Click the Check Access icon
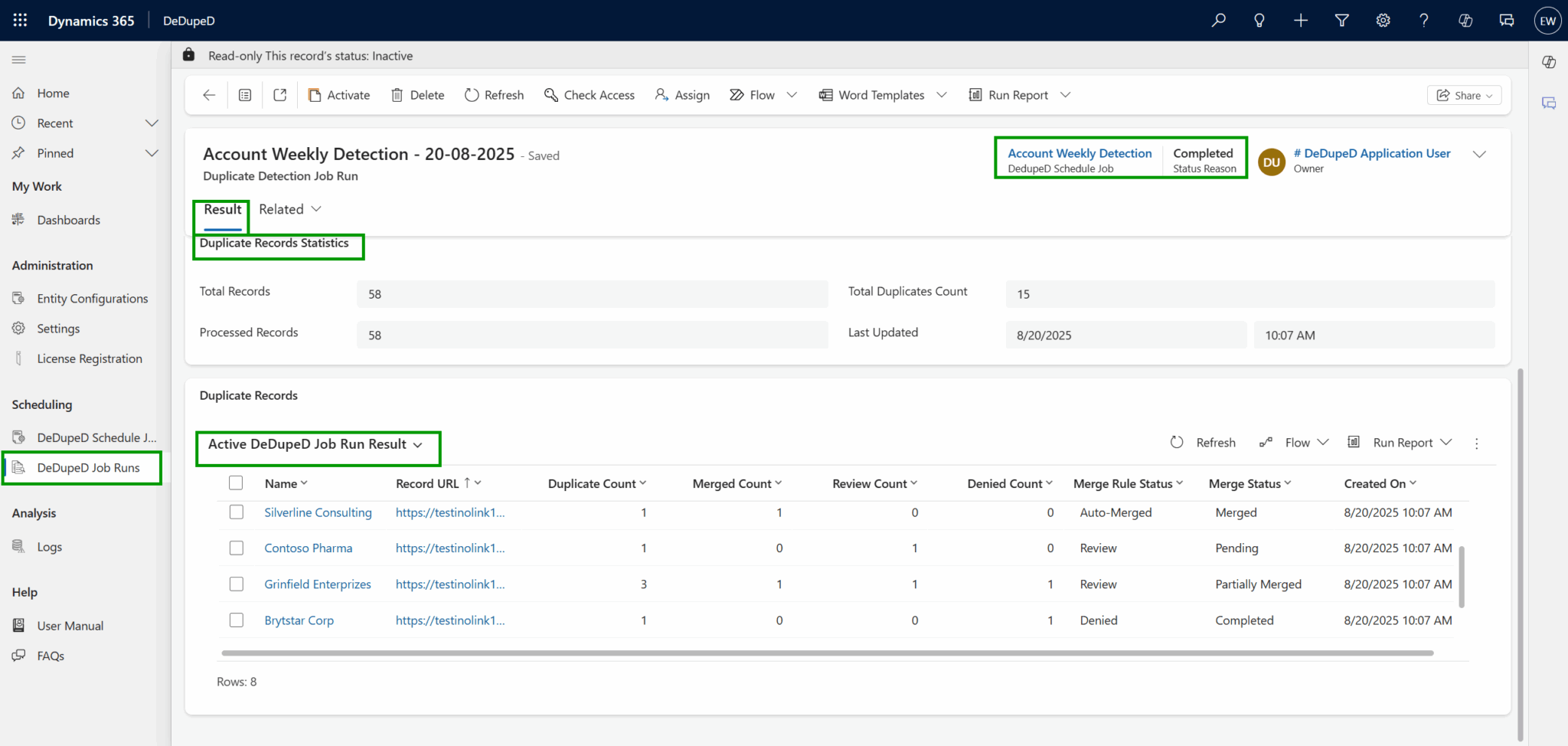Viewport: 1568px width, 746px height. click(x=551, y=94)
